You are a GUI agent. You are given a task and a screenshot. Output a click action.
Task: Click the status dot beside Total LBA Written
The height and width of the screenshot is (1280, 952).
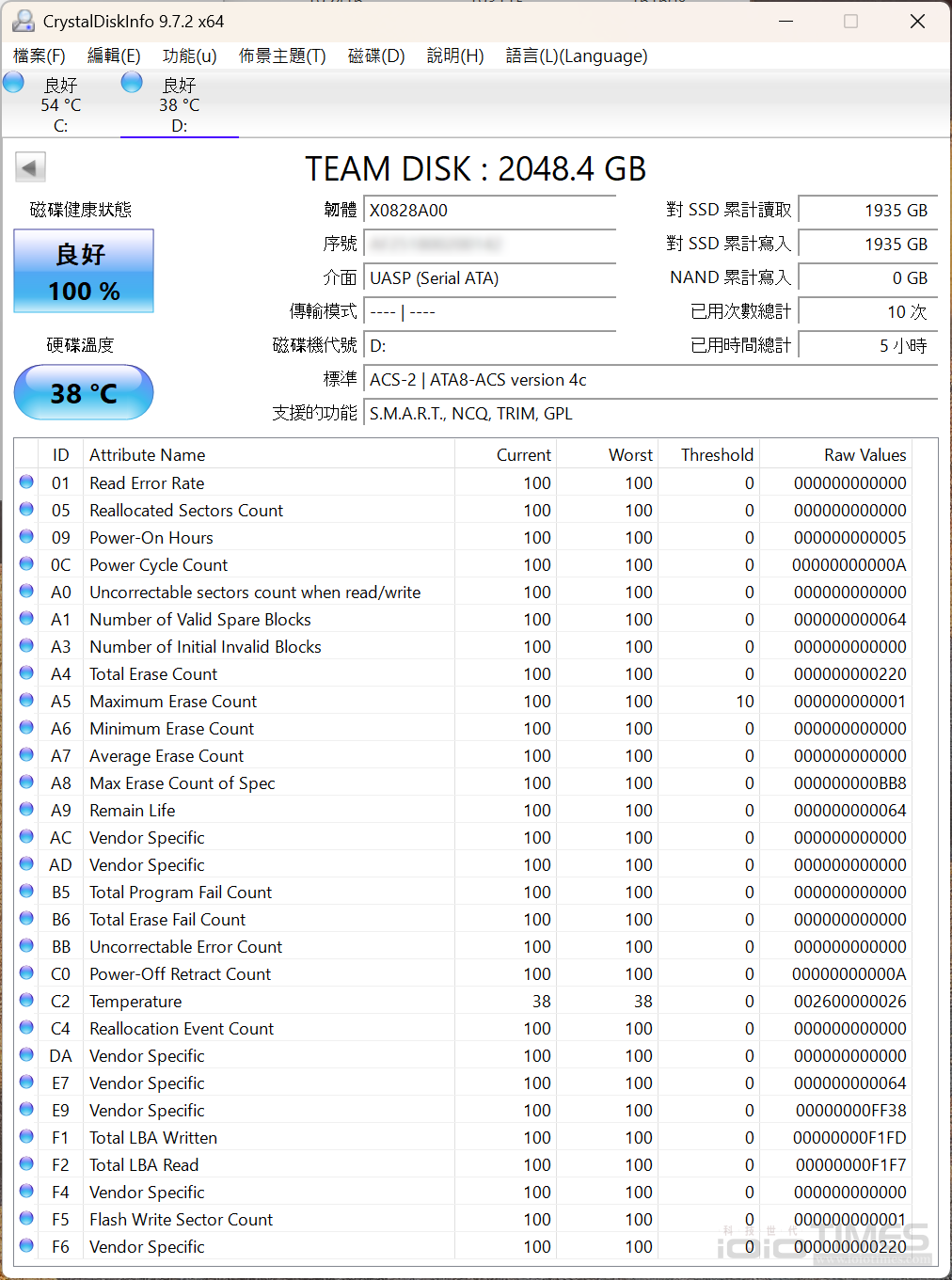(25, 1137)
